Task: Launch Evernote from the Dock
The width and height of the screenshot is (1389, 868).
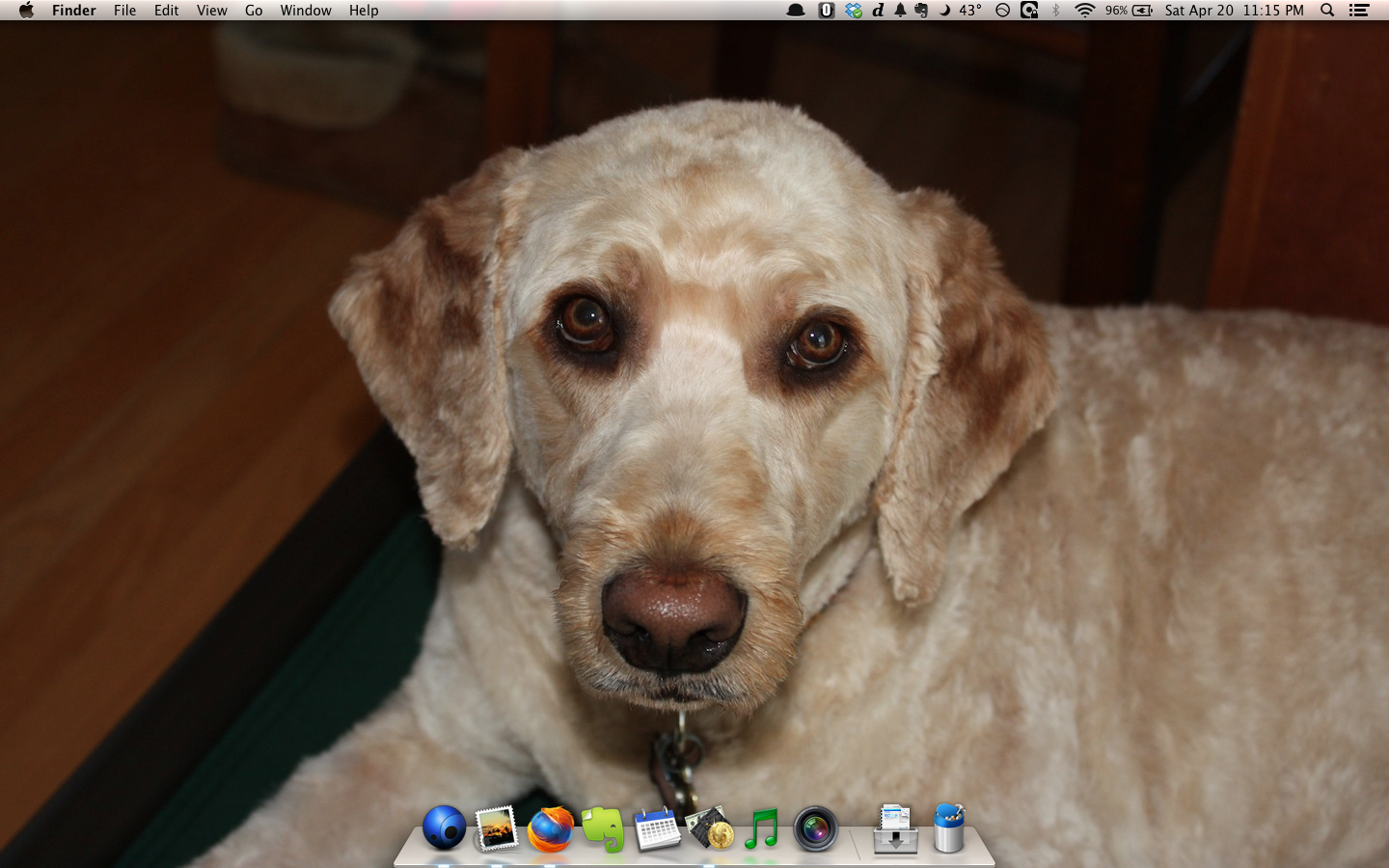Action: point(603,828)
